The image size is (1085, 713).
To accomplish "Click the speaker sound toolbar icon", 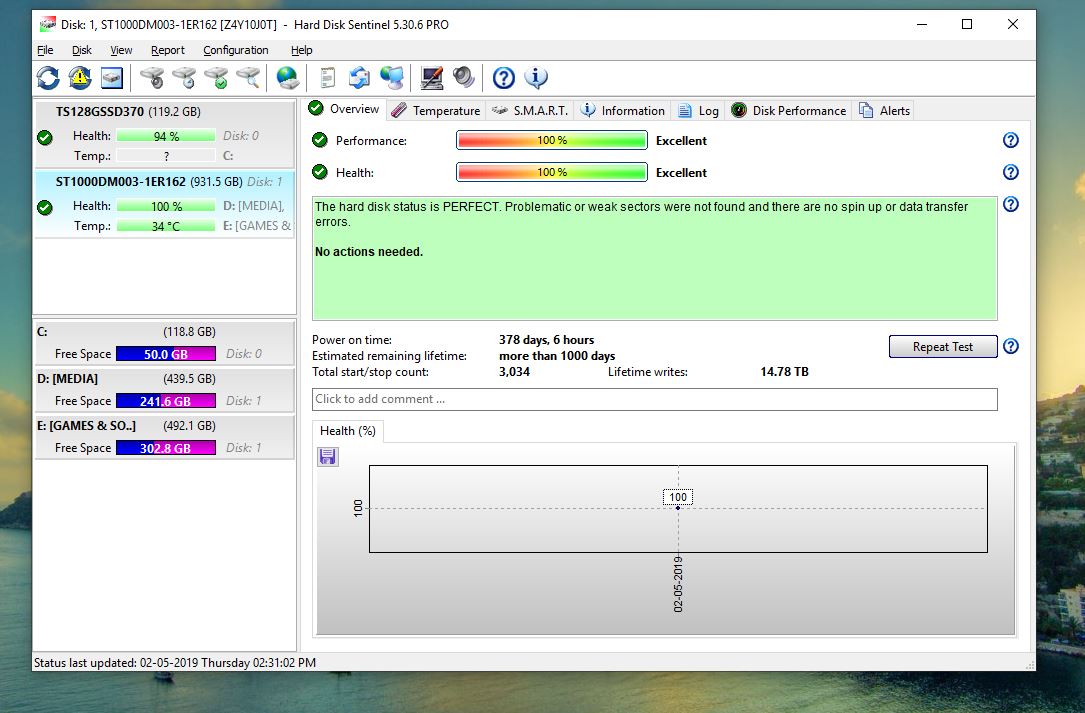I will click(x=464, y=77).
